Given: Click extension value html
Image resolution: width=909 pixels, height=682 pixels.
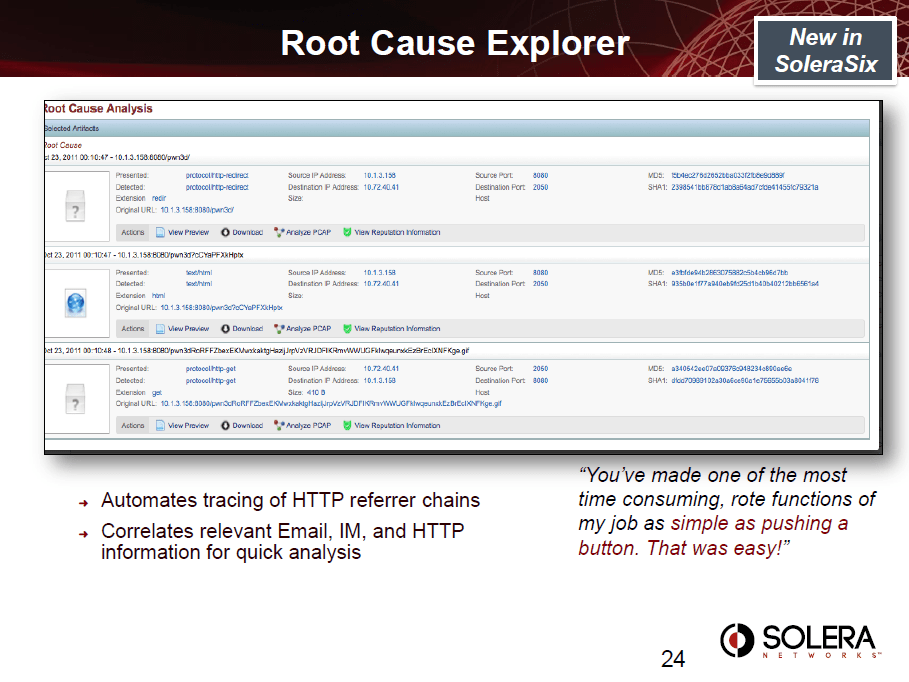Looking at the screenshot, I should 158,296.
